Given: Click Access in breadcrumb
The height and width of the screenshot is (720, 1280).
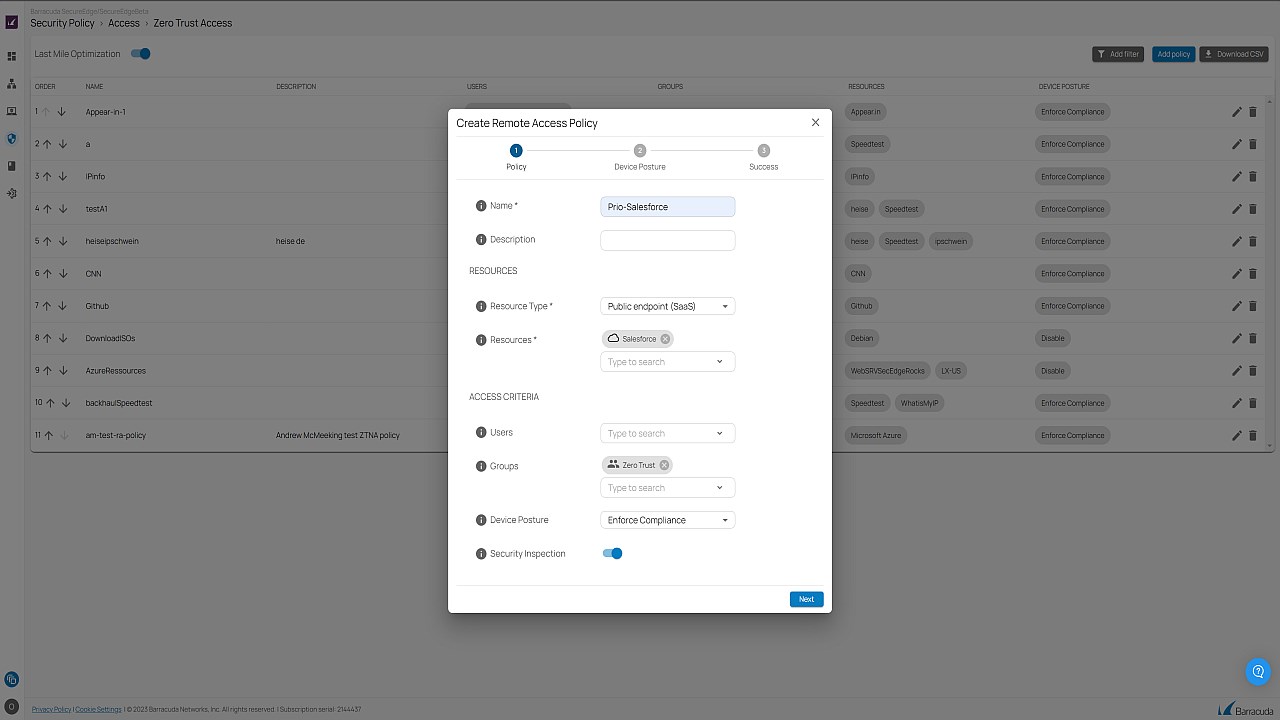Looking at the screenshot, I should coord(124,23).
